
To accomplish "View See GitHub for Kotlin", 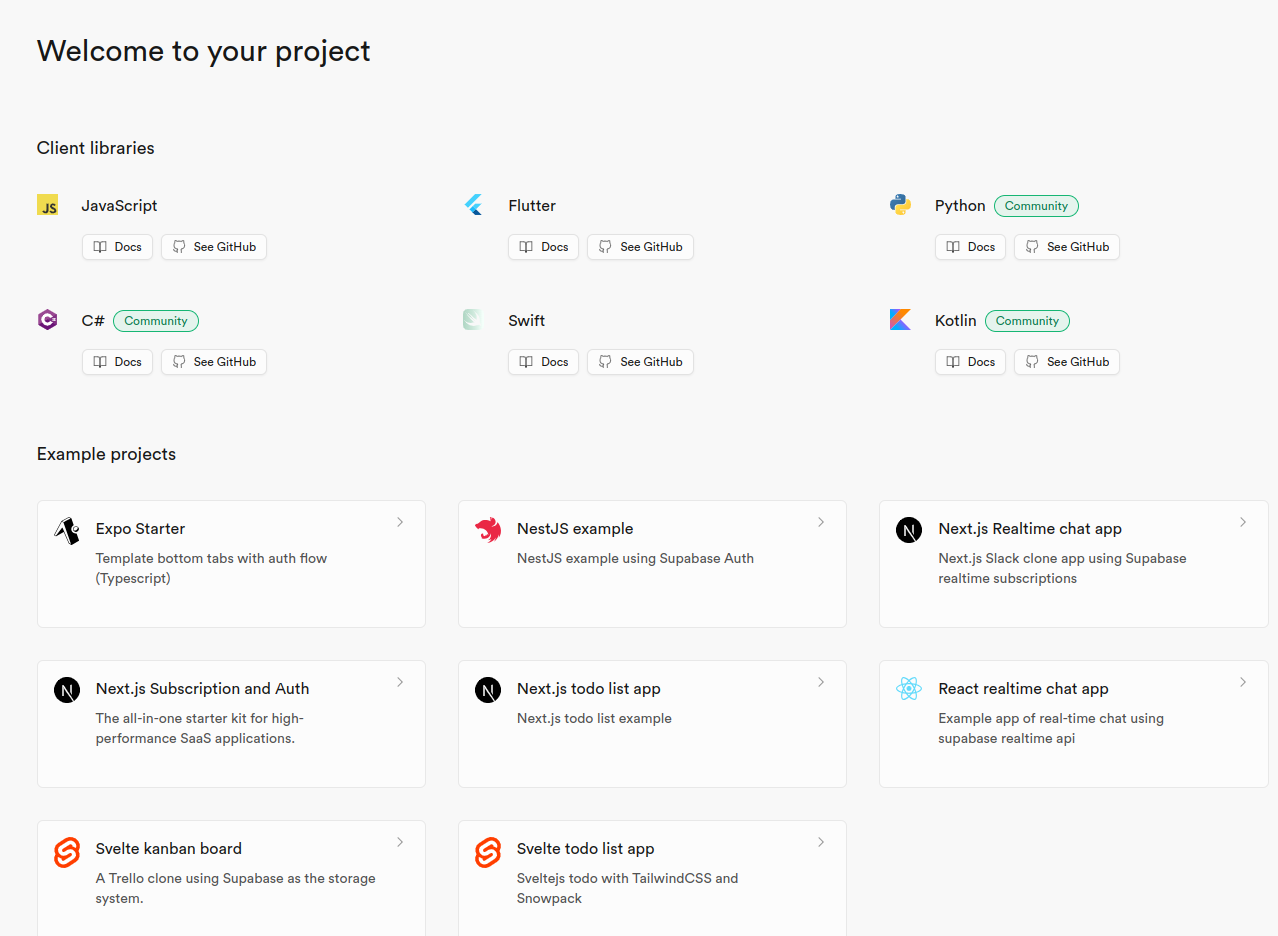I will pyautogui.click(x=1066, y=362).
